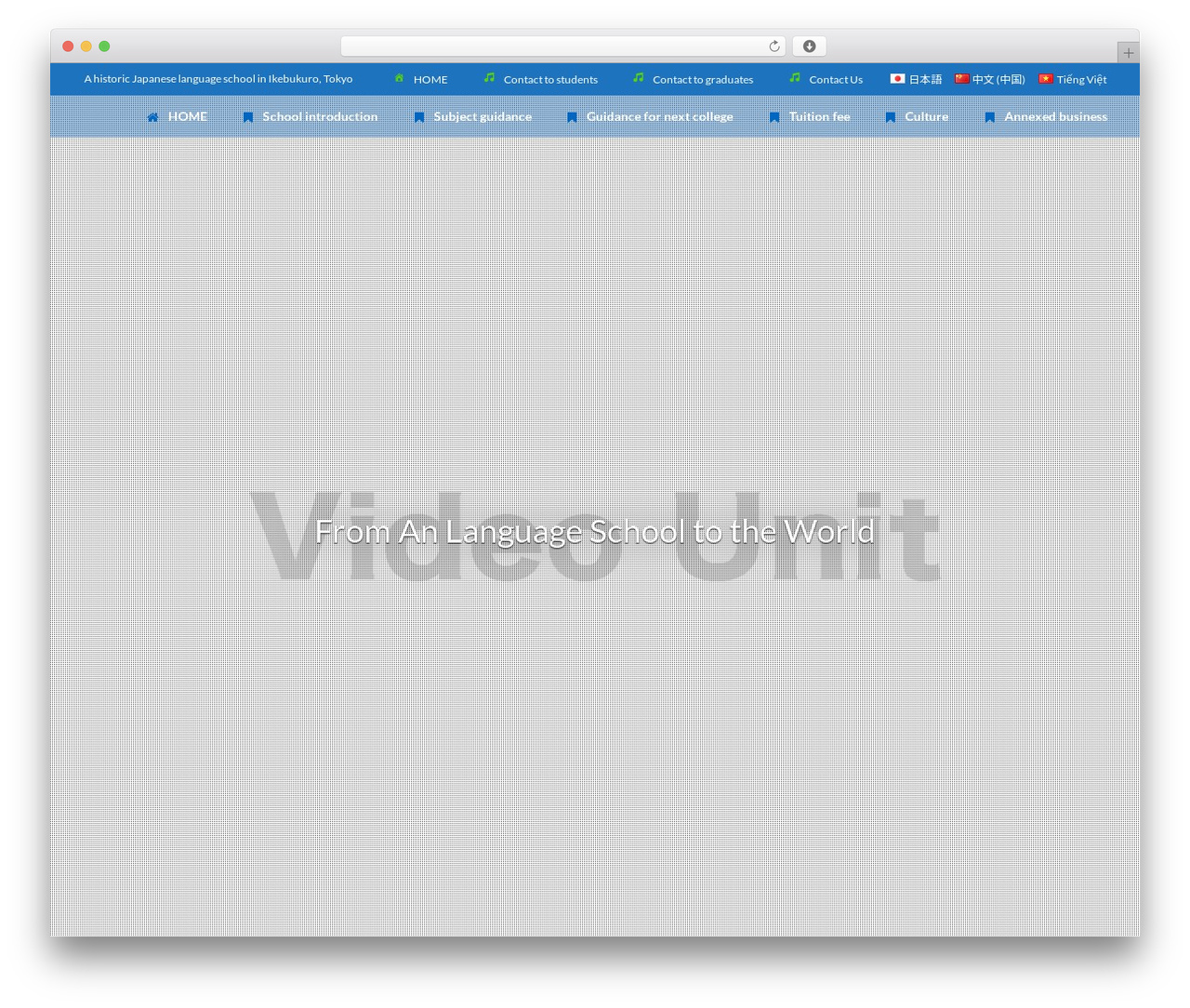Click the bookmark icon beside School introduction
Image resolution: width=1190 pixels, height=1008 pixels.
(247, 117)
